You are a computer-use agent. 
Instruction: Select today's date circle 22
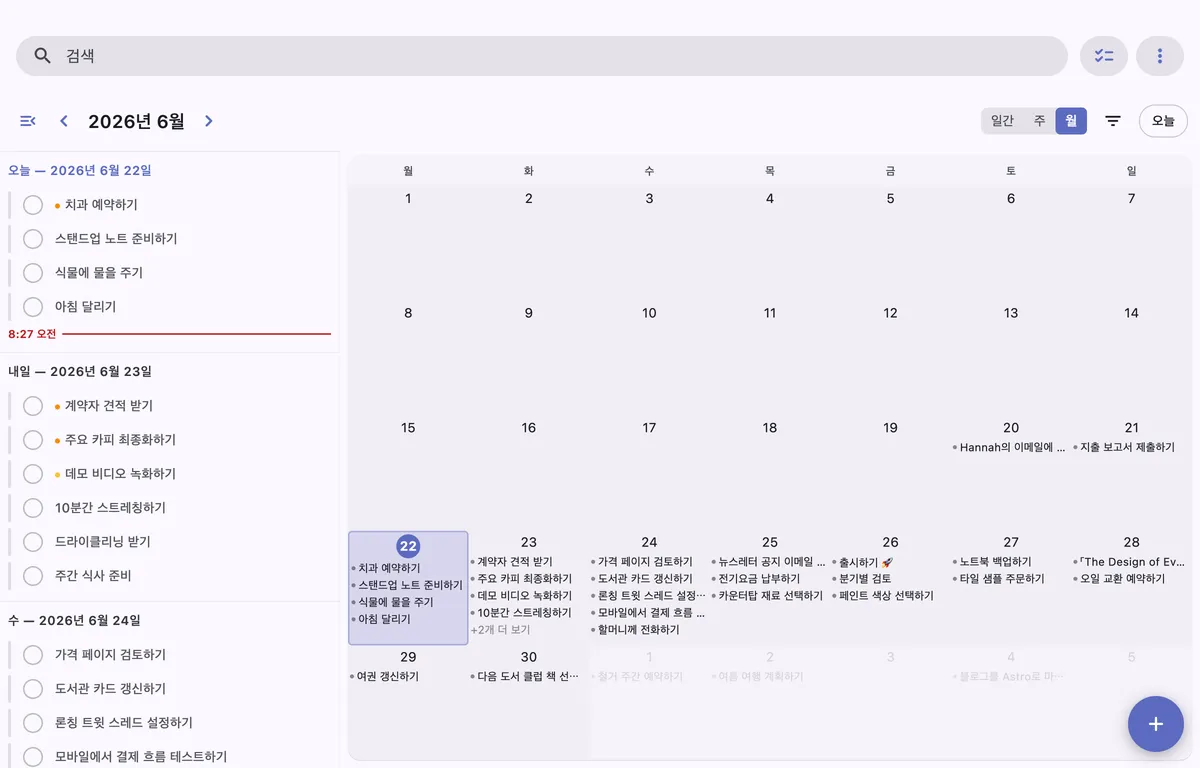(408, 546)
